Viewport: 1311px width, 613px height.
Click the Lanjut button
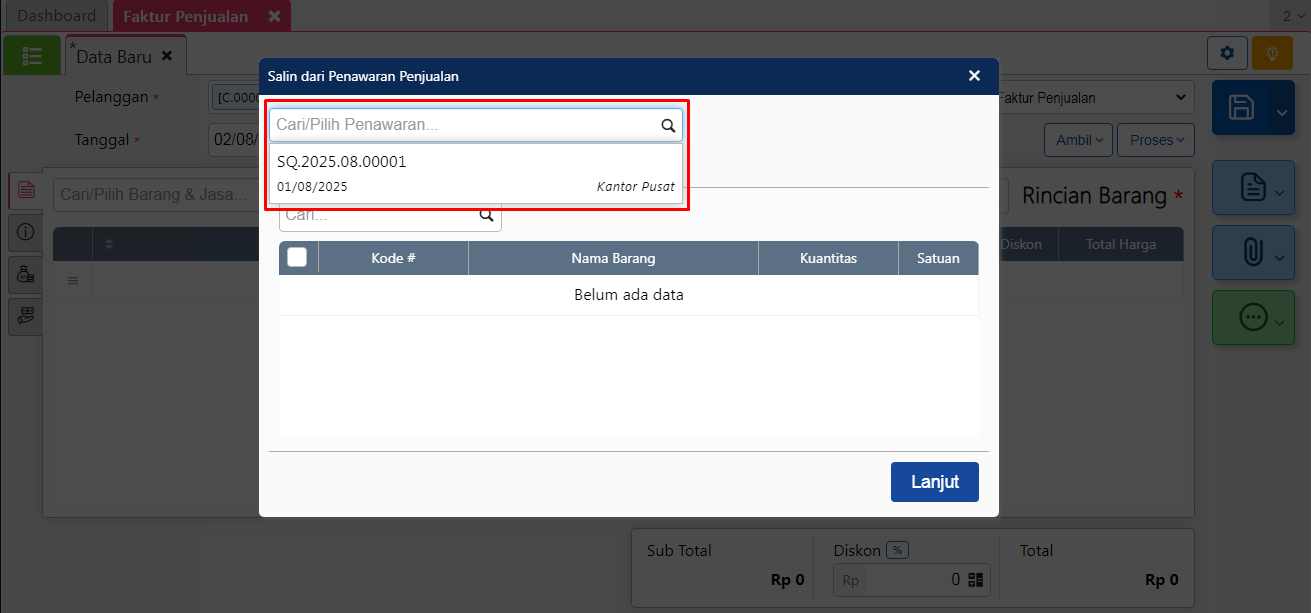934,482
